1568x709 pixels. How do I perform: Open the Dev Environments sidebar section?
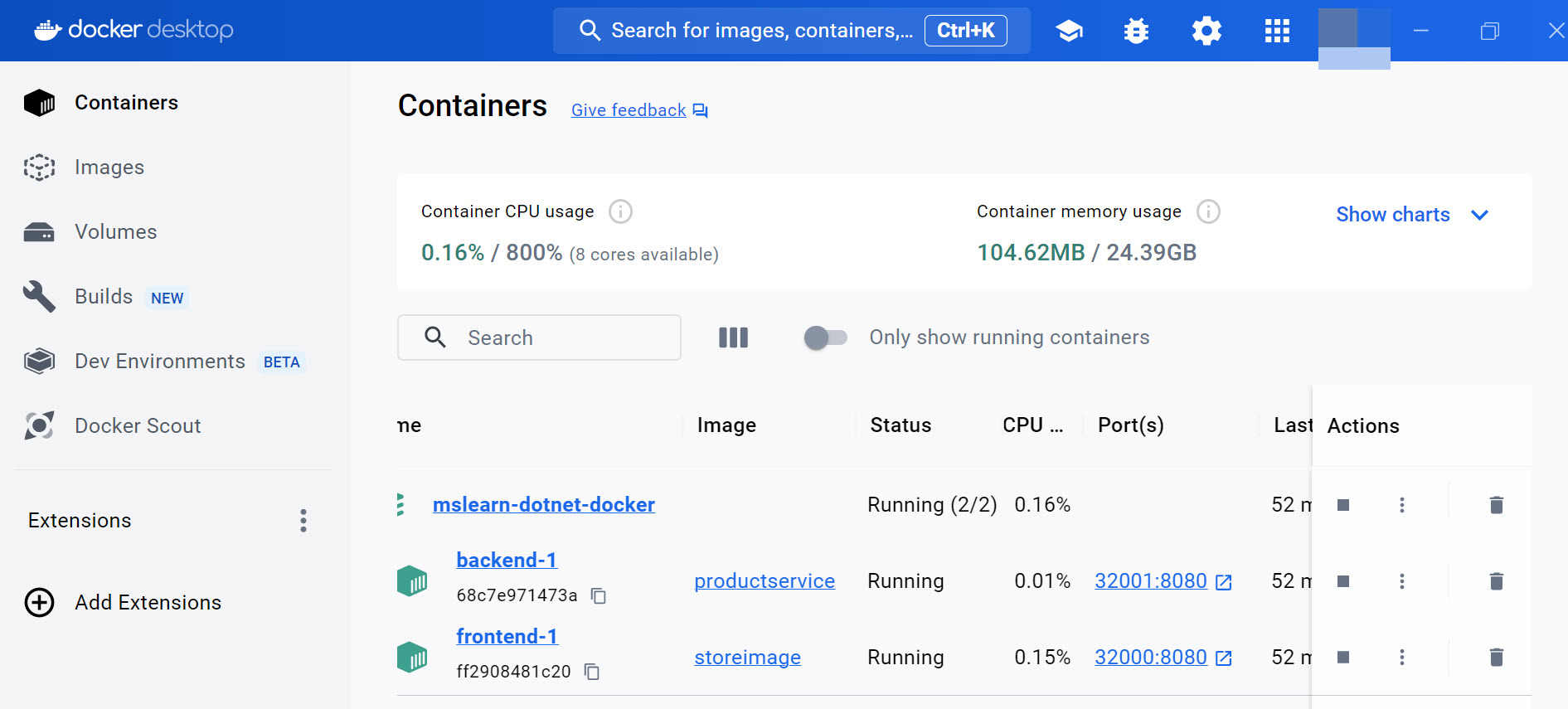click(174, 362)
